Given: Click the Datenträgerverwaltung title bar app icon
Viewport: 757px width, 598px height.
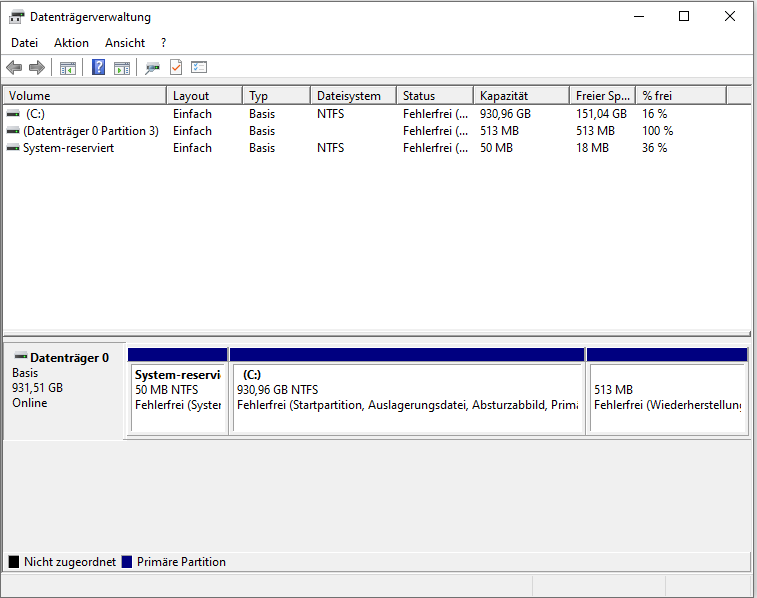Looking at the screenshot, I should coord(16,17).
